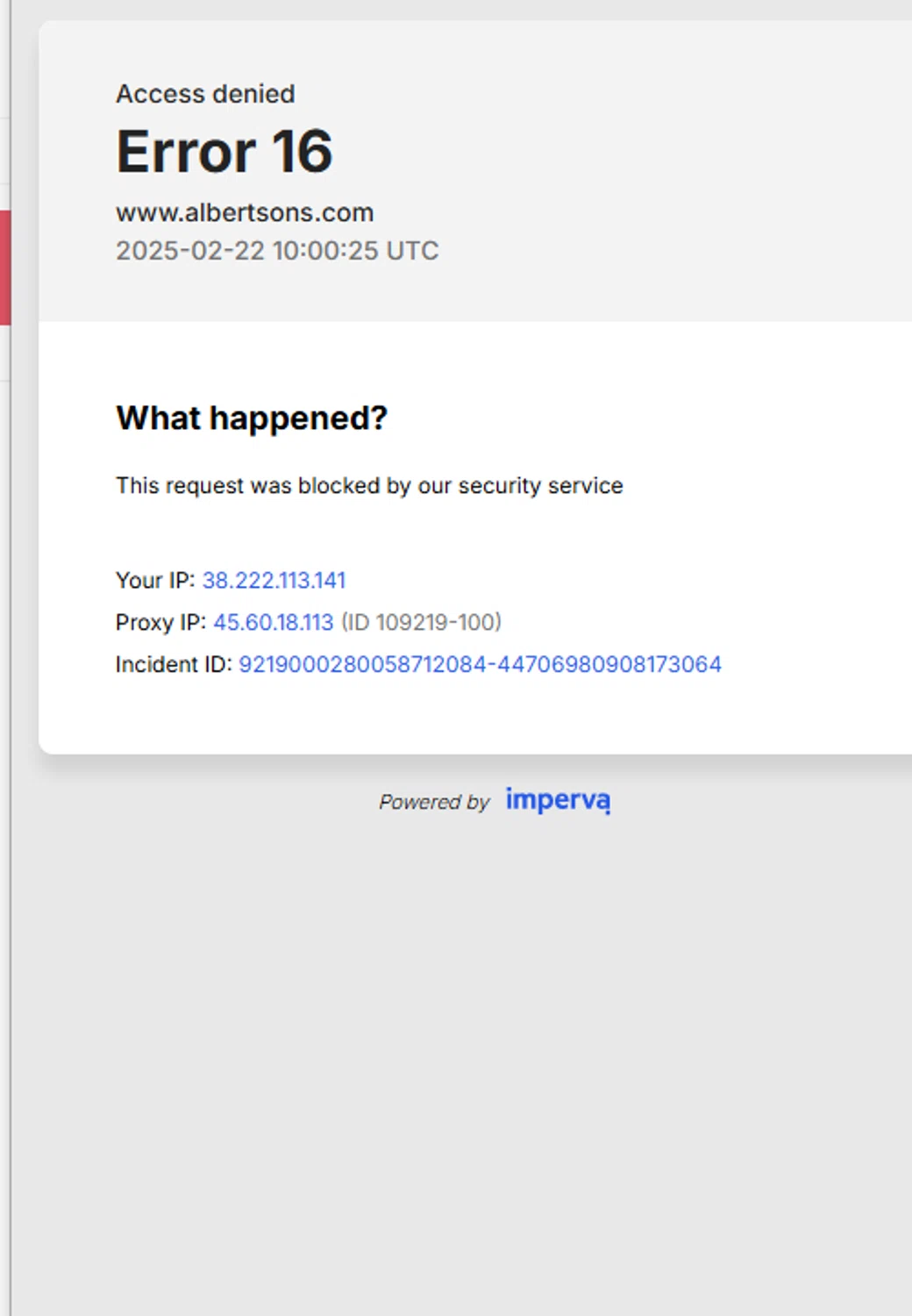This screenshot has width=912, height=1316.
Task: Click the "Error 16" heading
Action: click(224, 152)
